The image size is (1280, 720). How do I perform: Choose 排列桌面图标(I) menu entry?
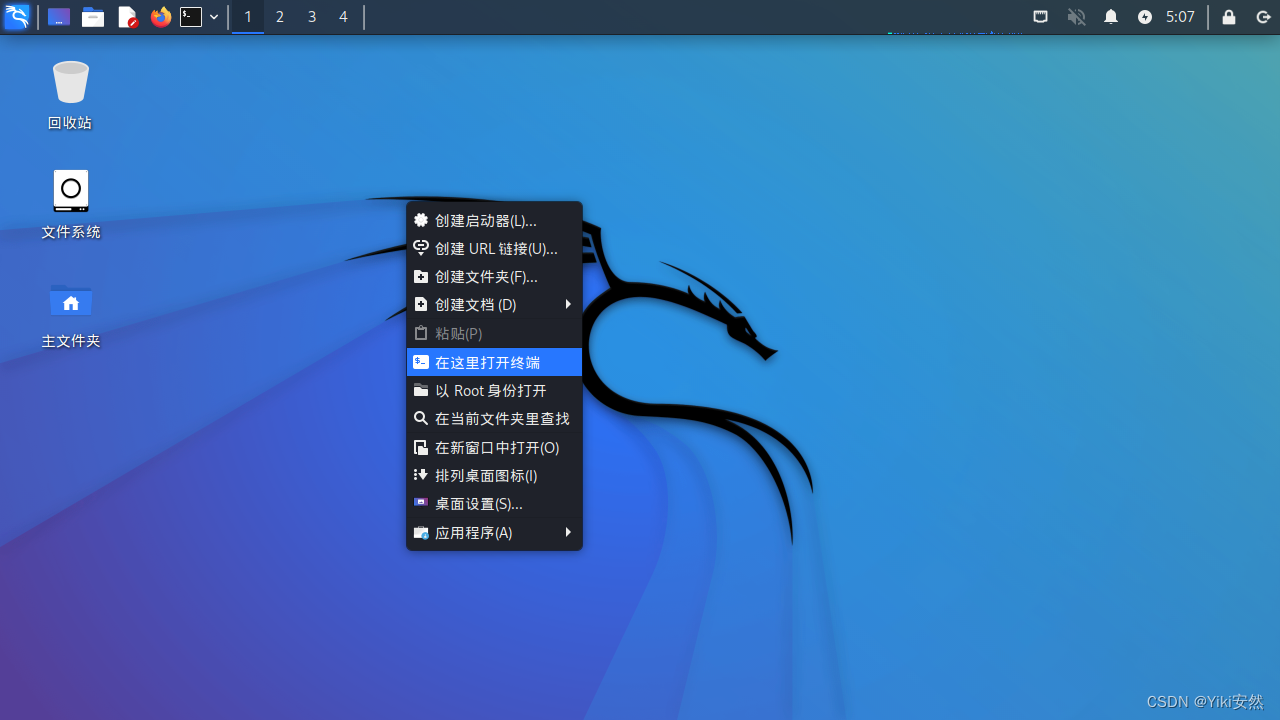(494, 475)
